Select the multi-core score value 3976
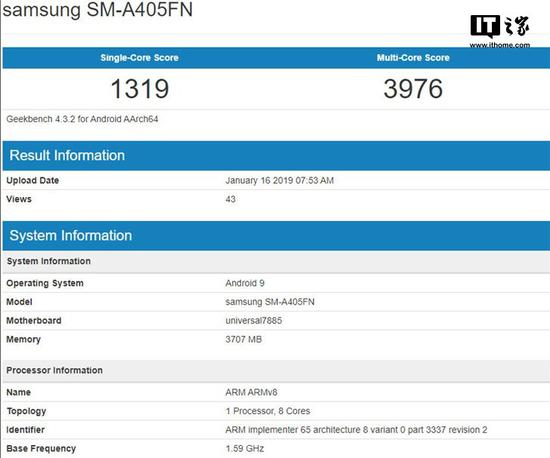550x458 pixels. tap(413, 89)
